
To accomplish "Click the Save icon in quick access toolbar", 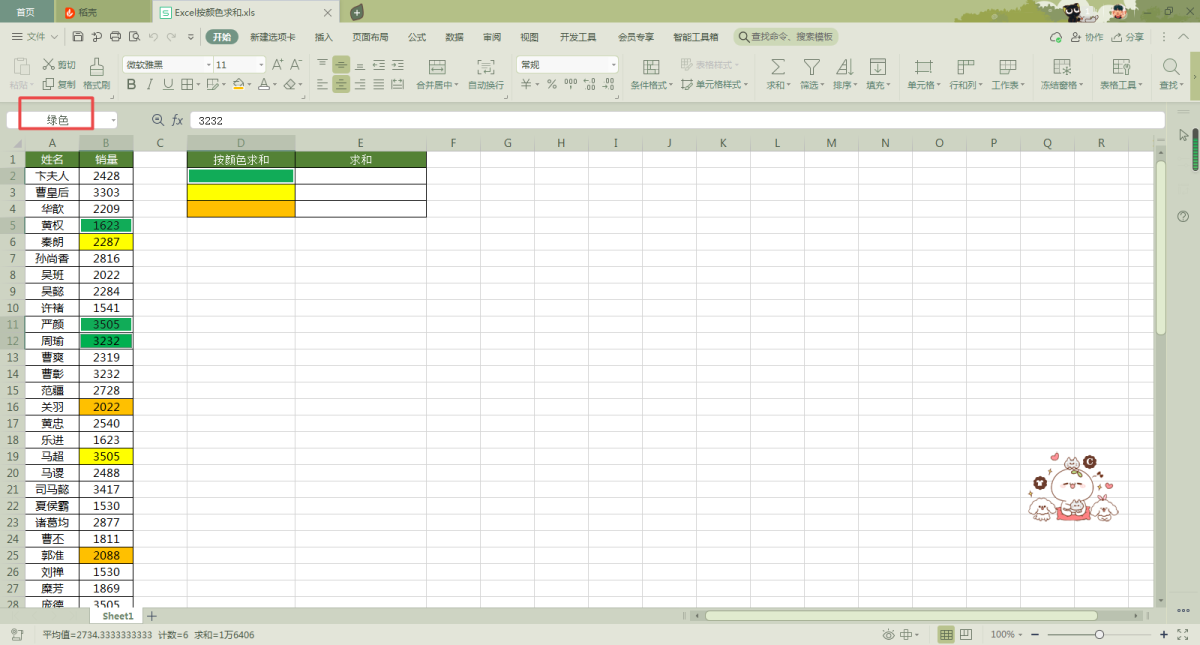I will 78,37.
